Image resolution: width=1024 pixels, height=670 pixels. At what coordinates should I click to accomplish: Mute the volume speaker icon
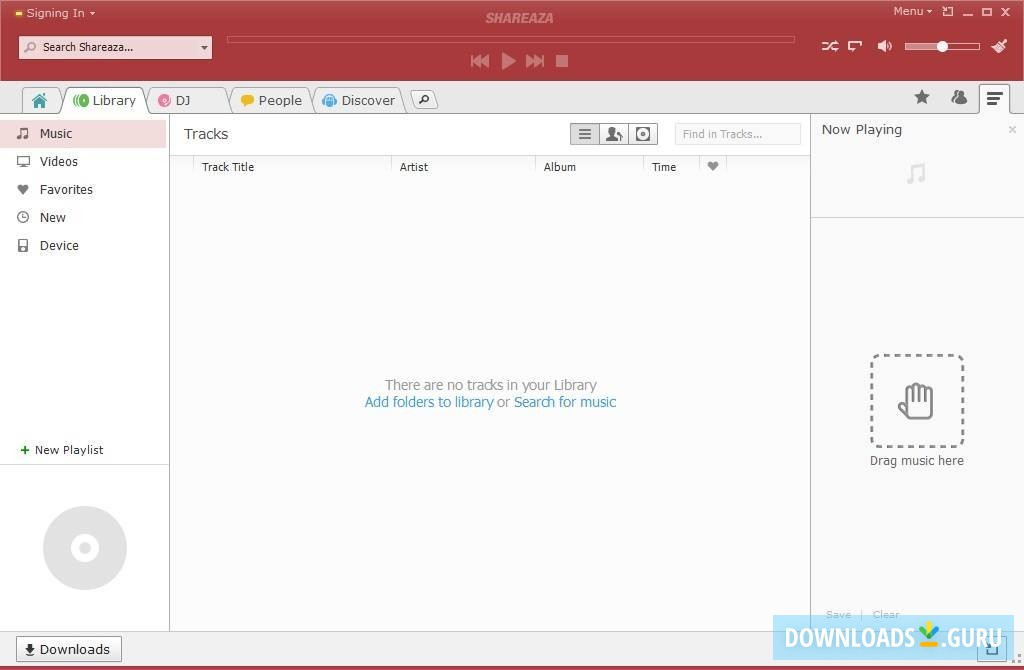click(884, 46)
